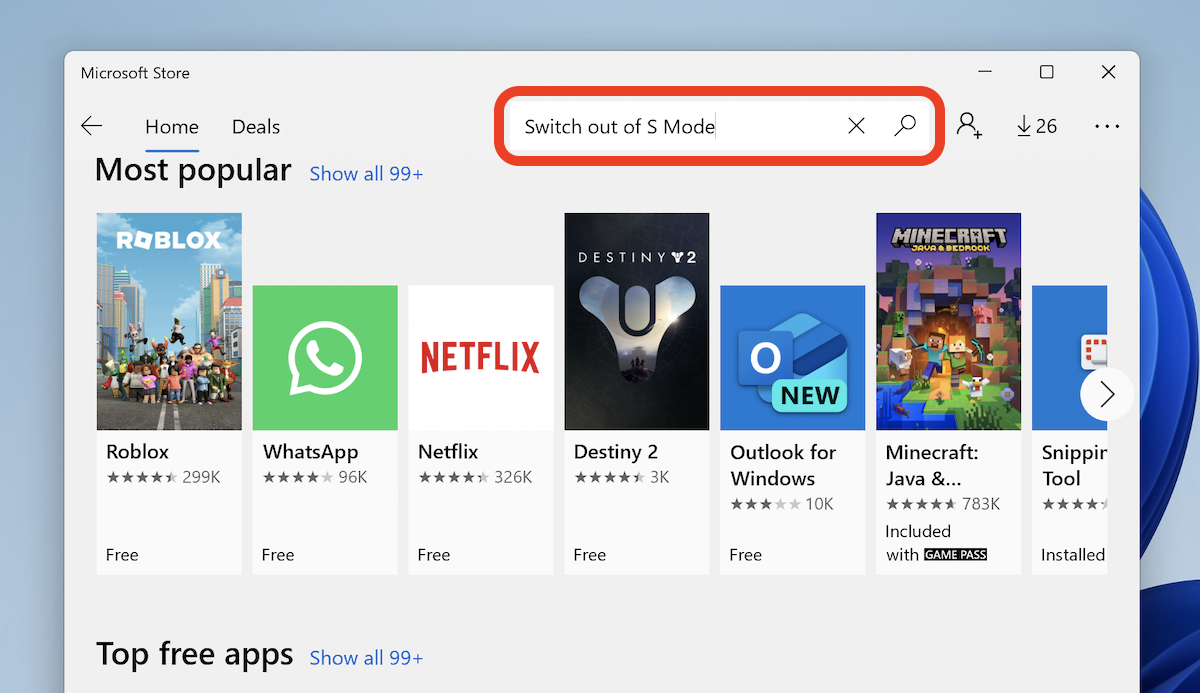Viewport: 1200px width, 693px height.
Task: Open the See more ellipsis menu
Action: coord(1106,125)
